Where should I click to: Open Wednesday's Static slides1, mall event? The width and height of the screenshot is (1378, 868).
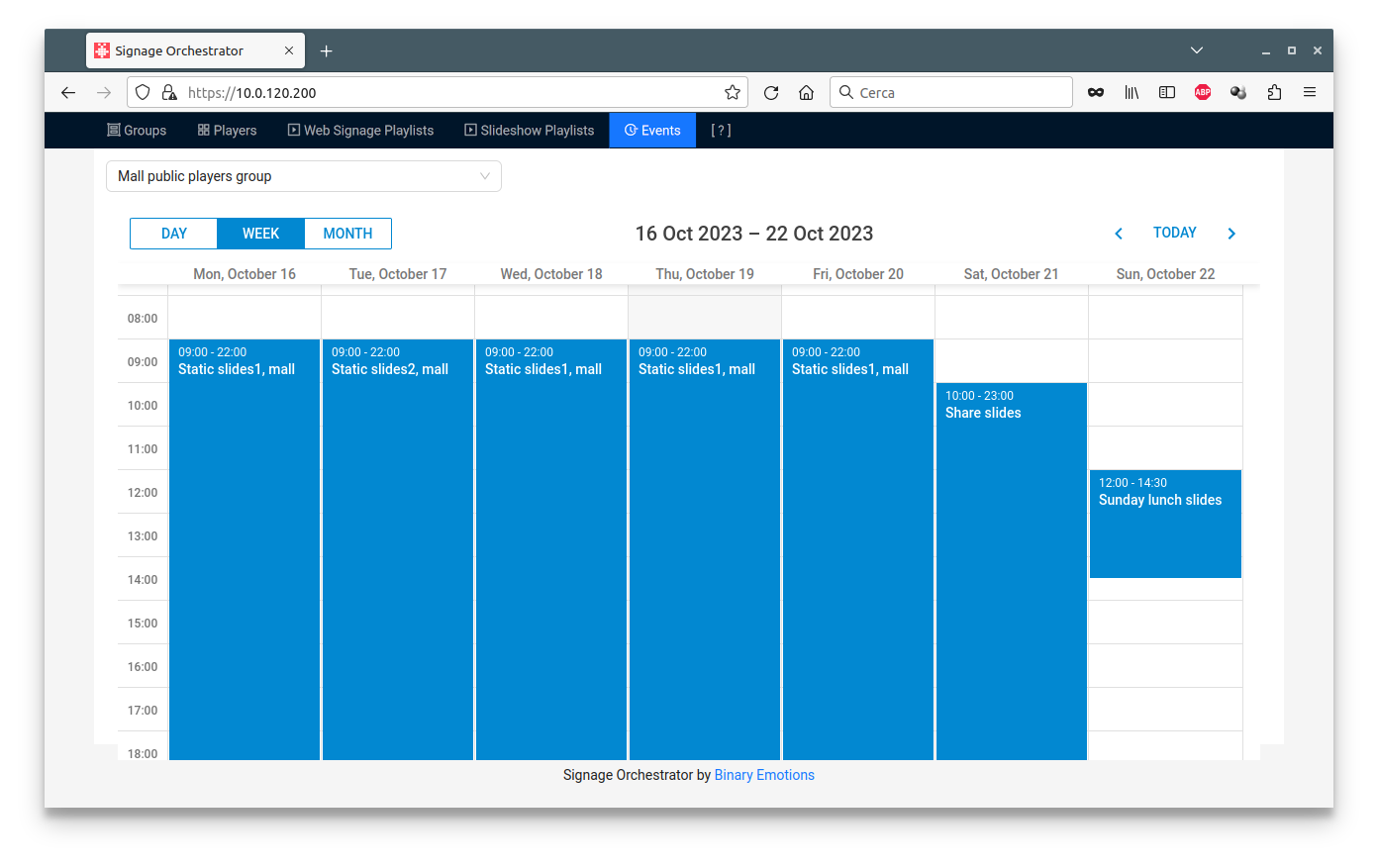(x=551, y=549)
